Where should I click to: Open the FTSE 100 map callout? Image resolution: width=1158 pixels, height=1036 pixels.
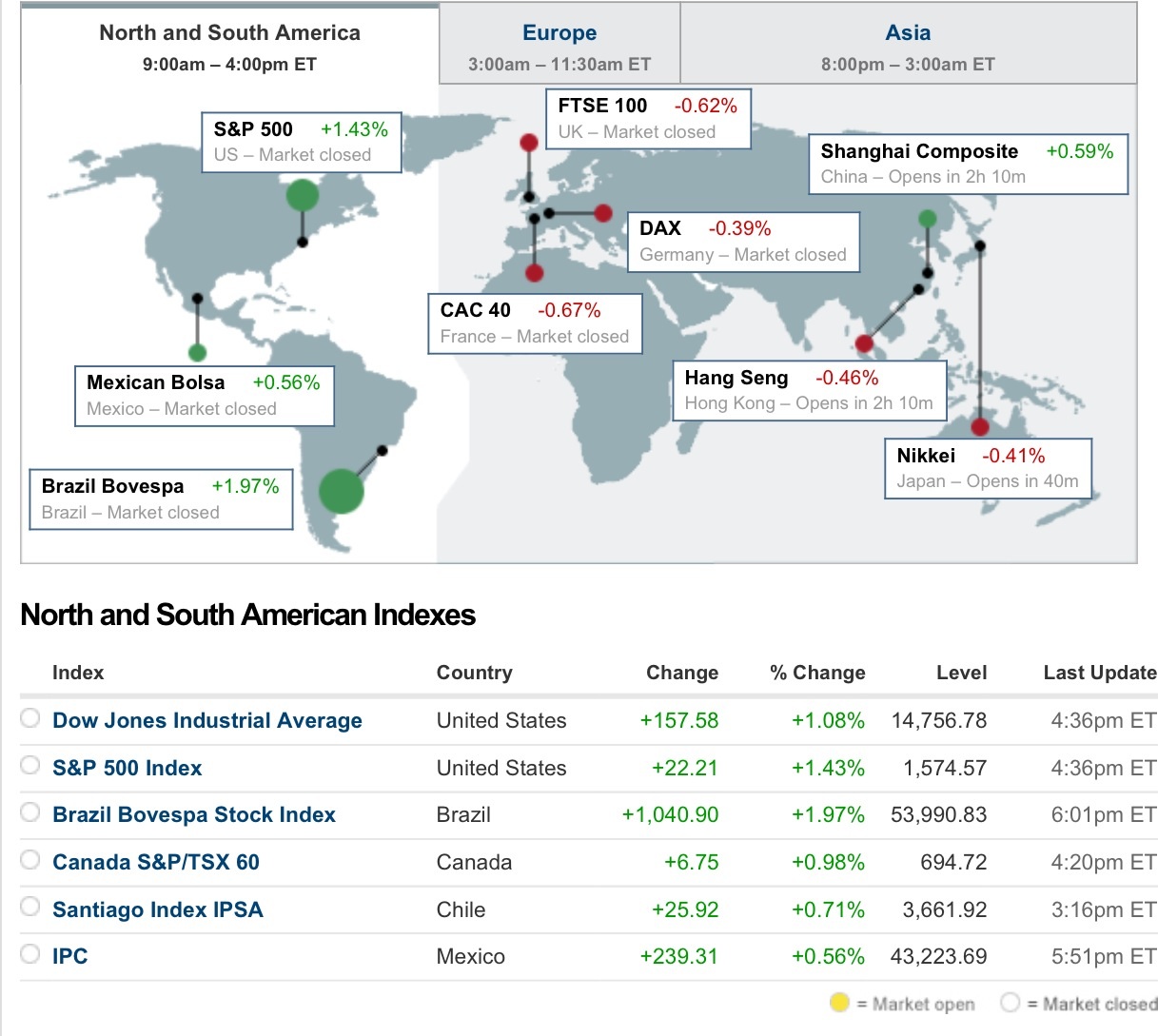tap(648, 119)
